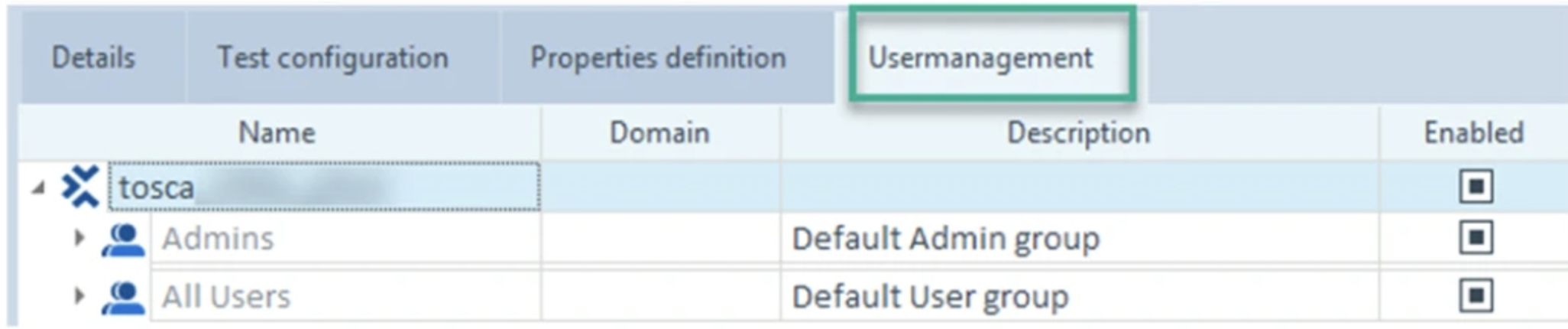This screenshot has height=329, width=1568.
Task: Click the 'Default Admin group' description
Action: pyautogui.click(x=946, y=239)
